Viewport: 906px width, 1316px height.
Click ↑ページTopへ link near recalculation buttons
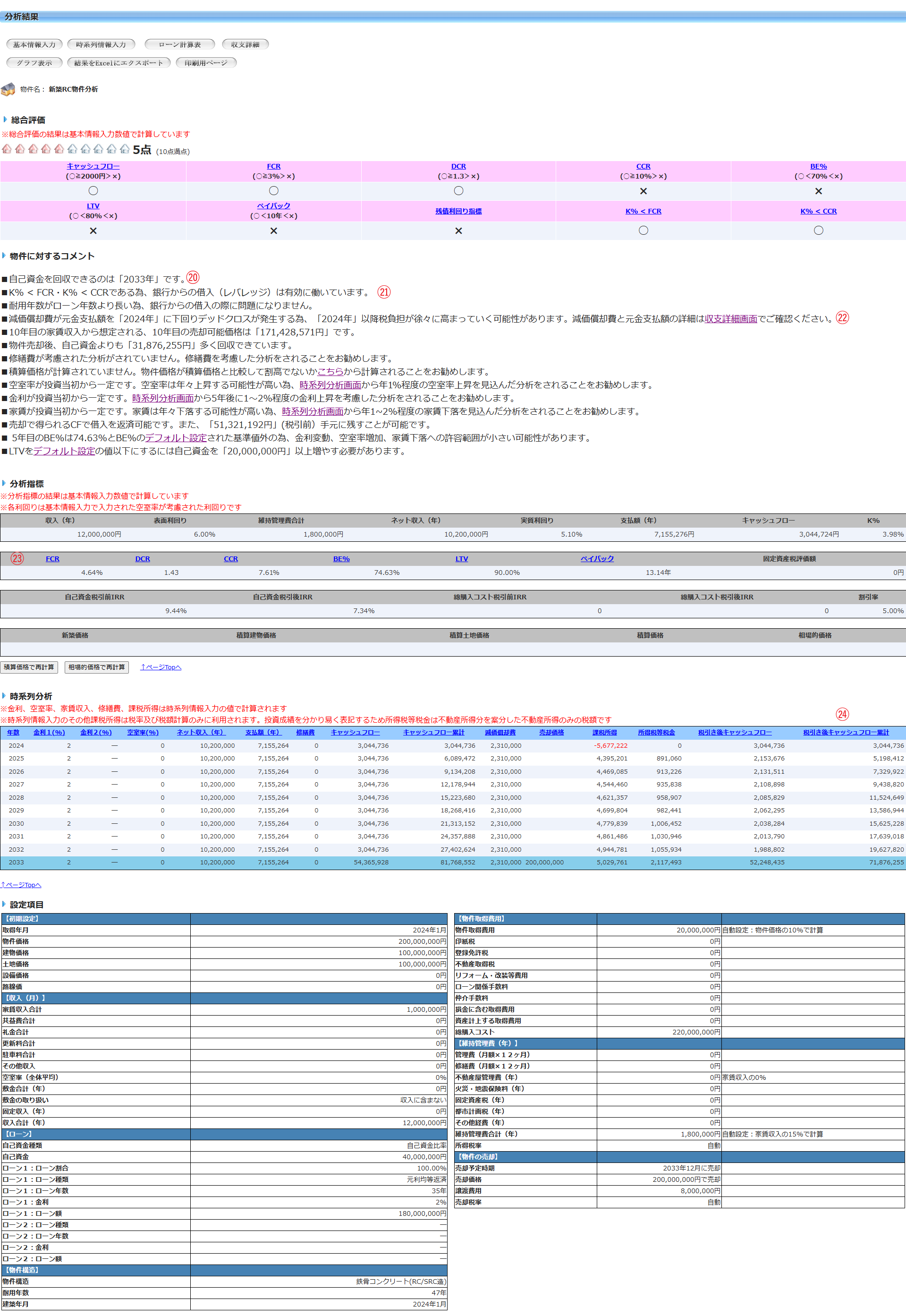point(161,667)
